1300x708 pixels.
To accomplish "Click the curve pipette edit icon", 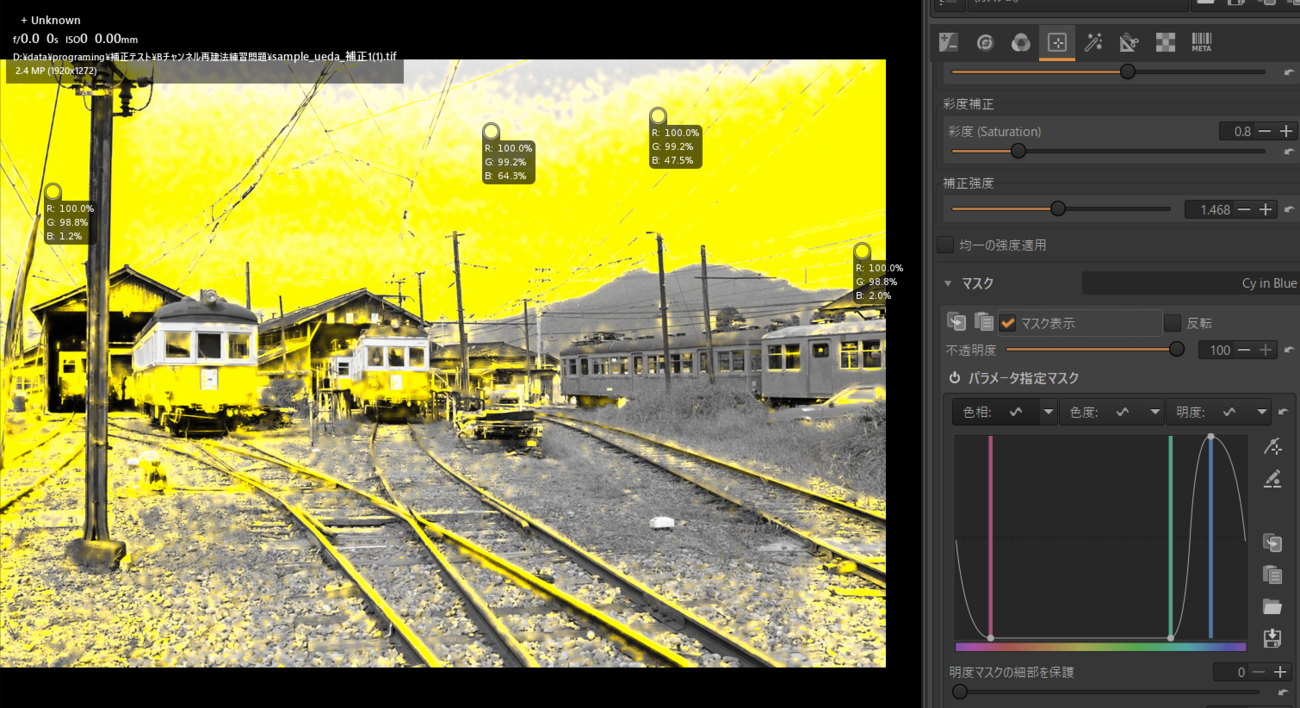I will (x=1272, y=480).
